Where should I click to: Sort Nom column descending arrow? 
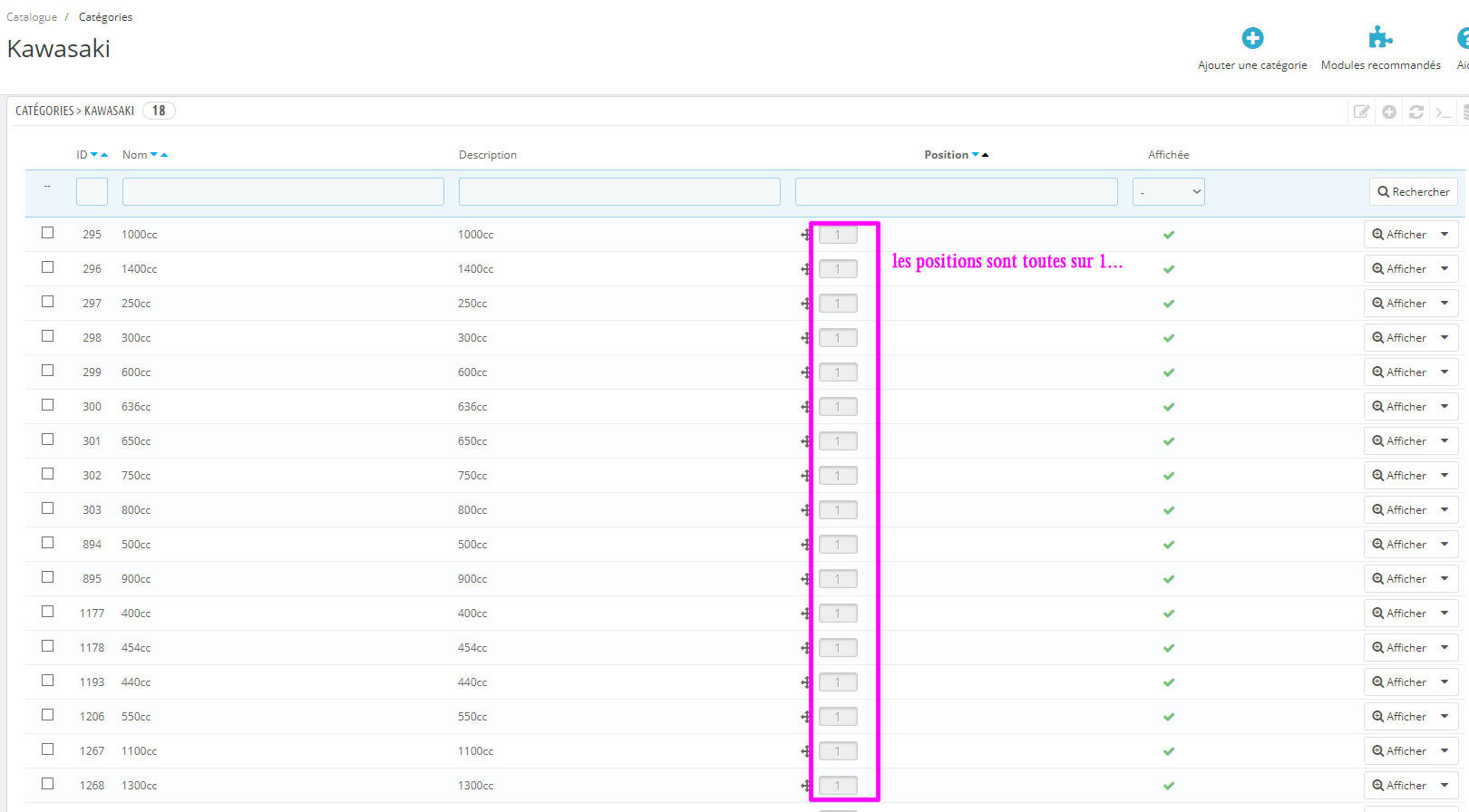point(154,155)
